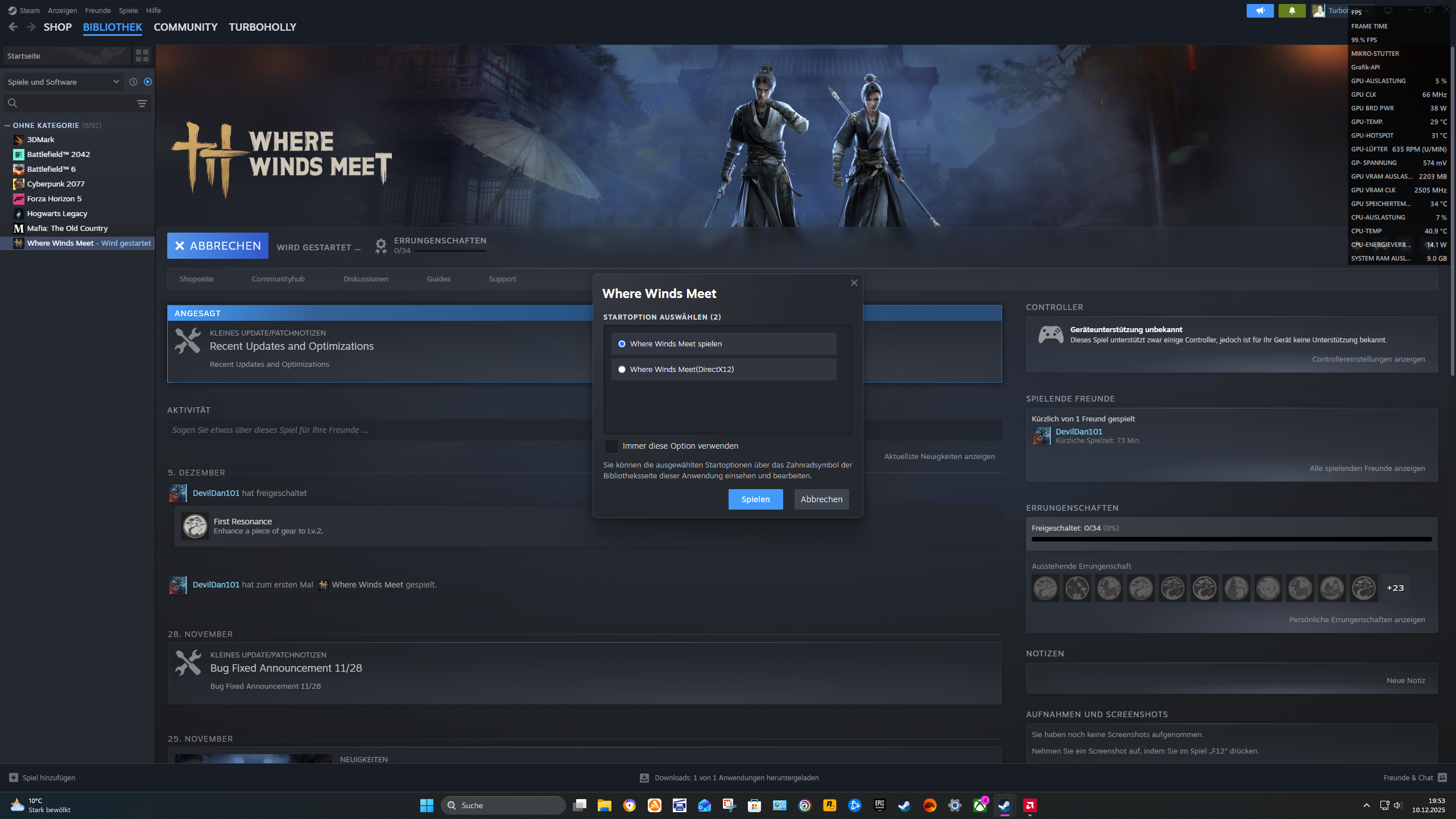Navigate back with the left arrow
This screenshot has width=1456, height=819.
(13, 27)
